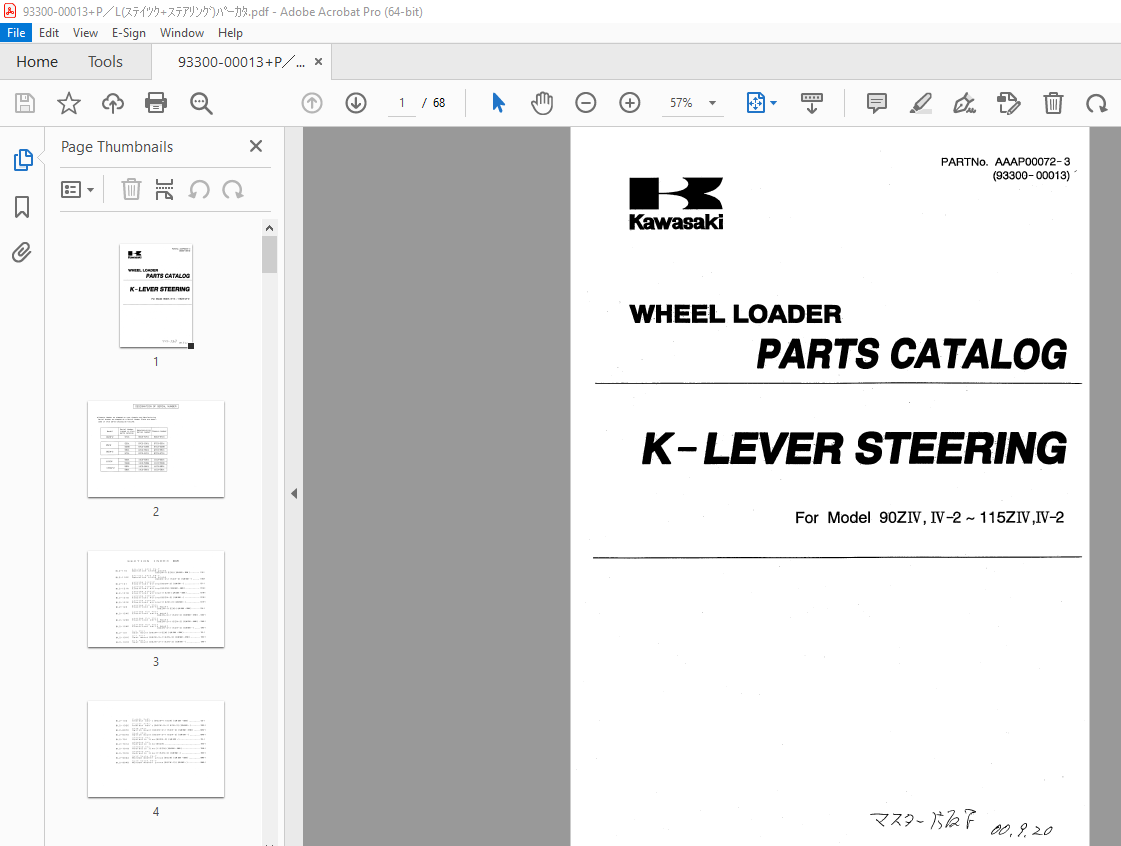1121x846 pixels.
Task: Open the find text magnifier tool
Action: click(x=201, y=103)
